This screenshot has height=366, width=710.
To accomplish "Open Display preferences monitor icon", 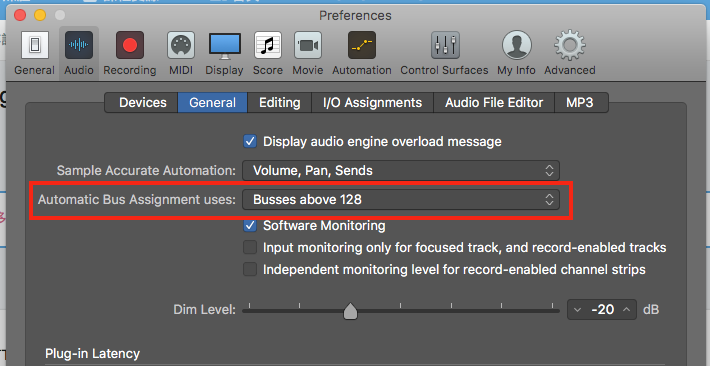I will [225, 46].
